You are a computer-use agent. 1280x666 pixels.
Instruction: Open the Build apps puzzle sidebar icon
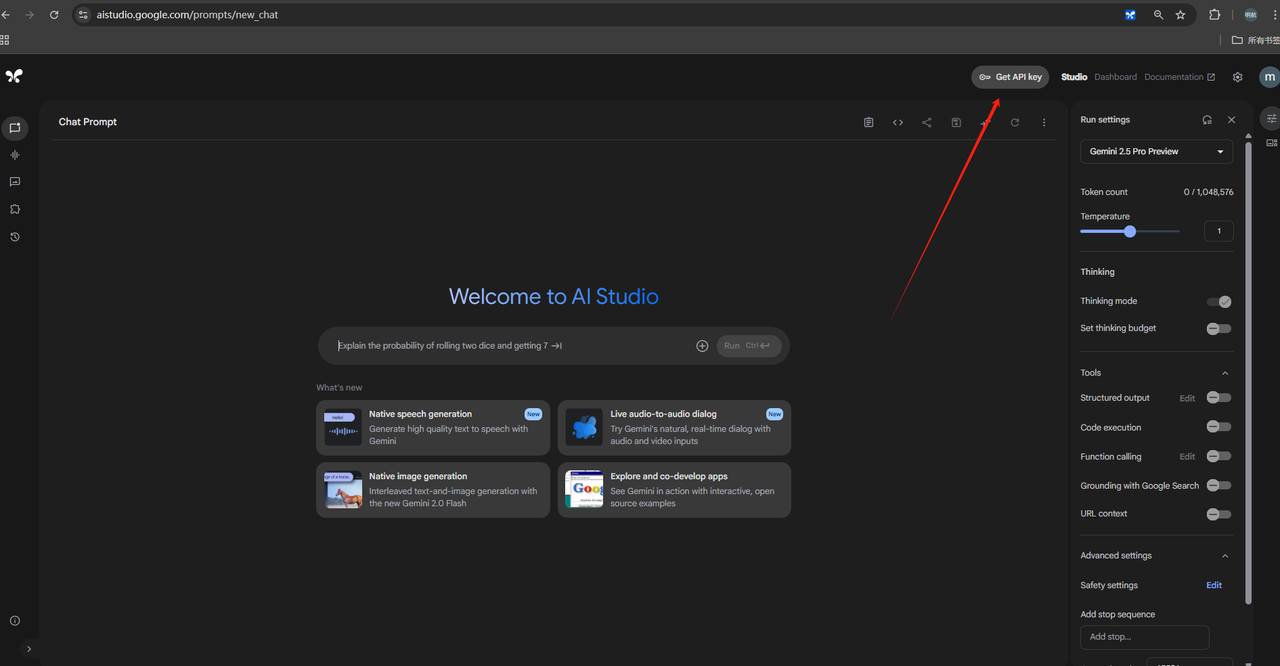click(15, 209)
